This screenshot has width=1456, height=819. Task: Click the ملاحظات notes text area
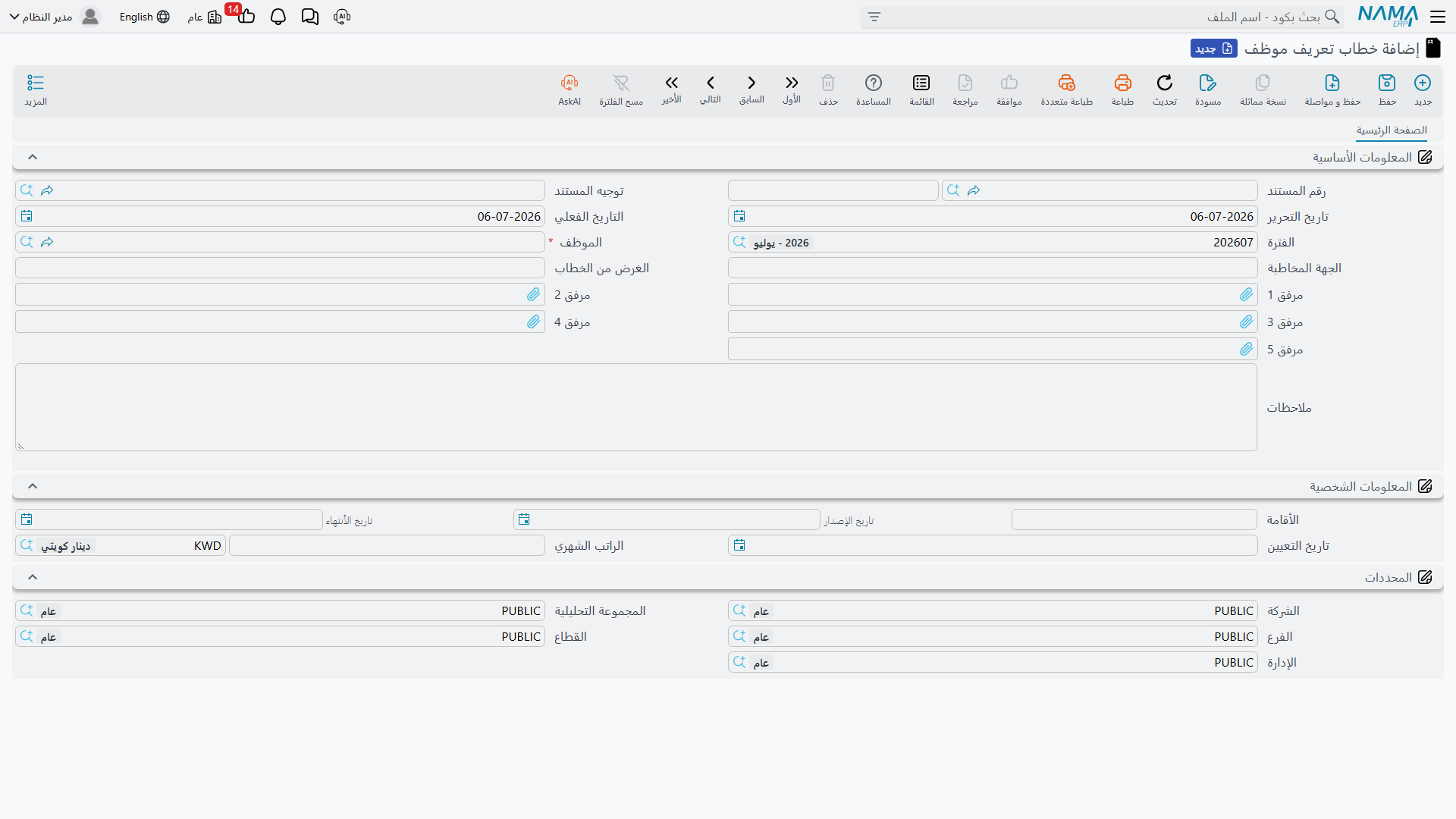[x=636, y=407]
